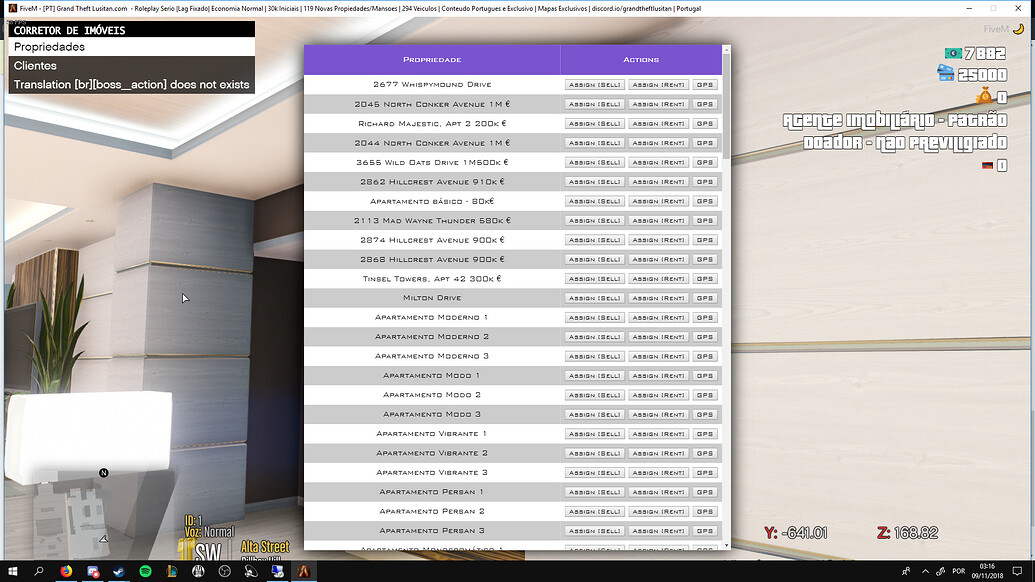Click the '2044 North Conker Avenue 1M €' row name

point(432,143)
